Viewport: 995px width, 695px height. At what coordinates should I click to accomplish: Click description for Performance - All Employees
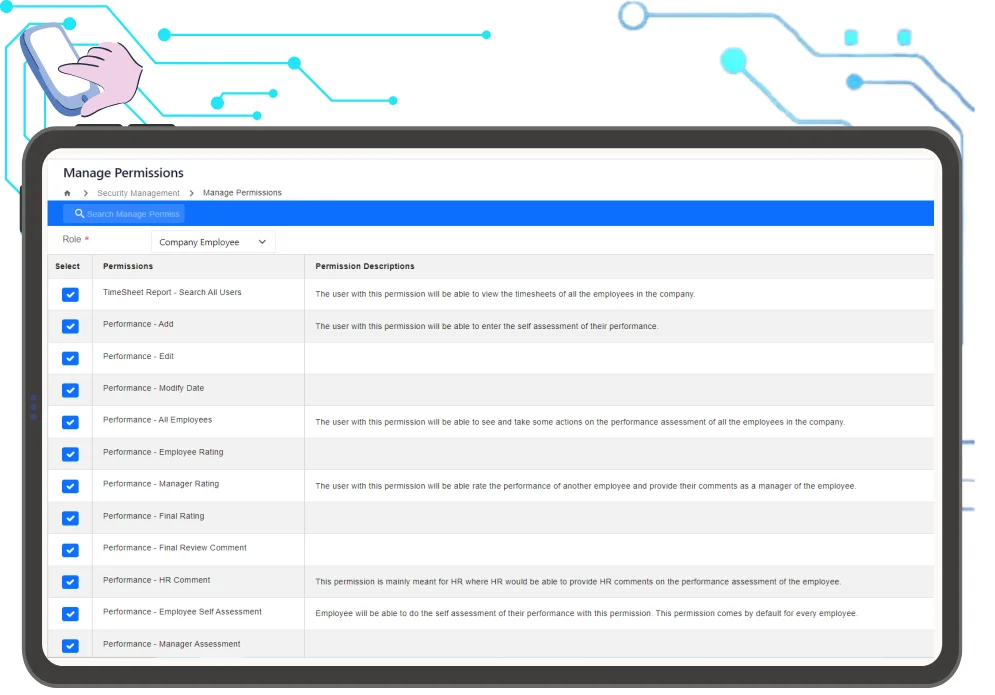(x=580, y=422)
